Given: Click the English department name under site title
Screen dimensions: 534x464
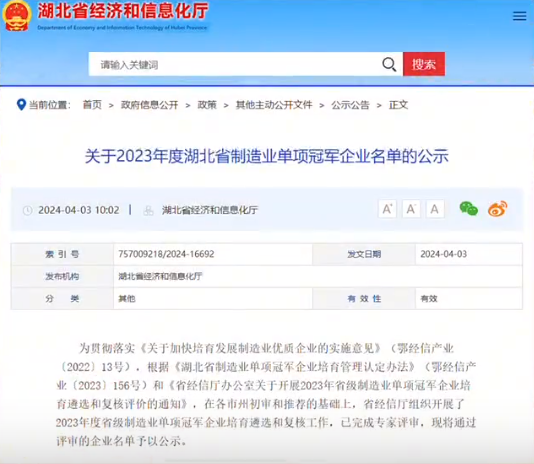Looking at the screenshot, I should (122, 28).
